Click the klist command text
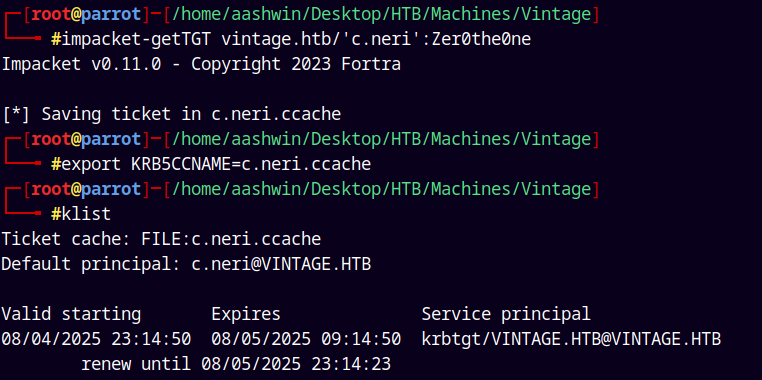The height and width of the screenshot is (380, 762). [87, 214]
